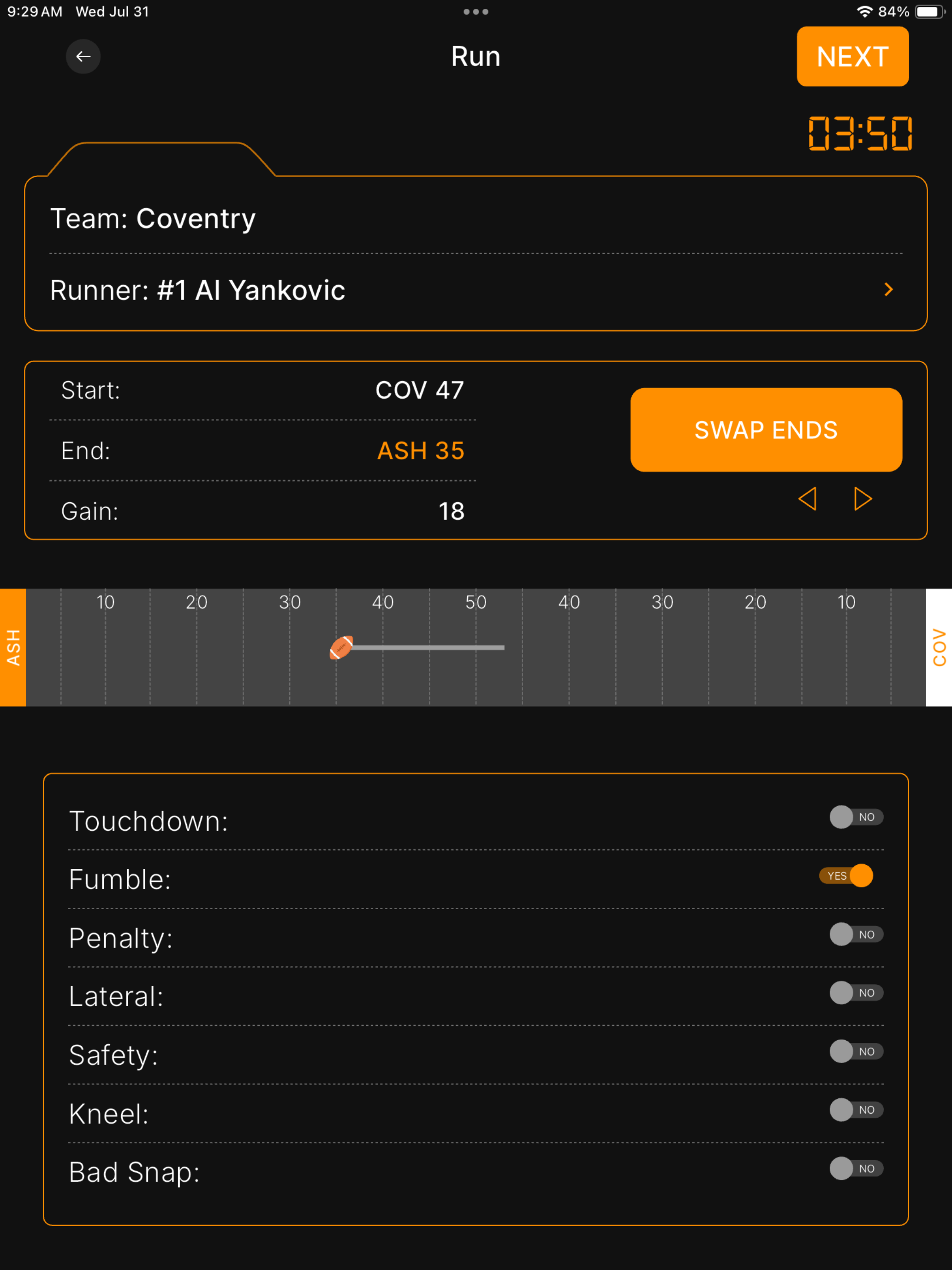Select the Start value COV 47
The image size is (952, 1270).
[x=419, y=390]
